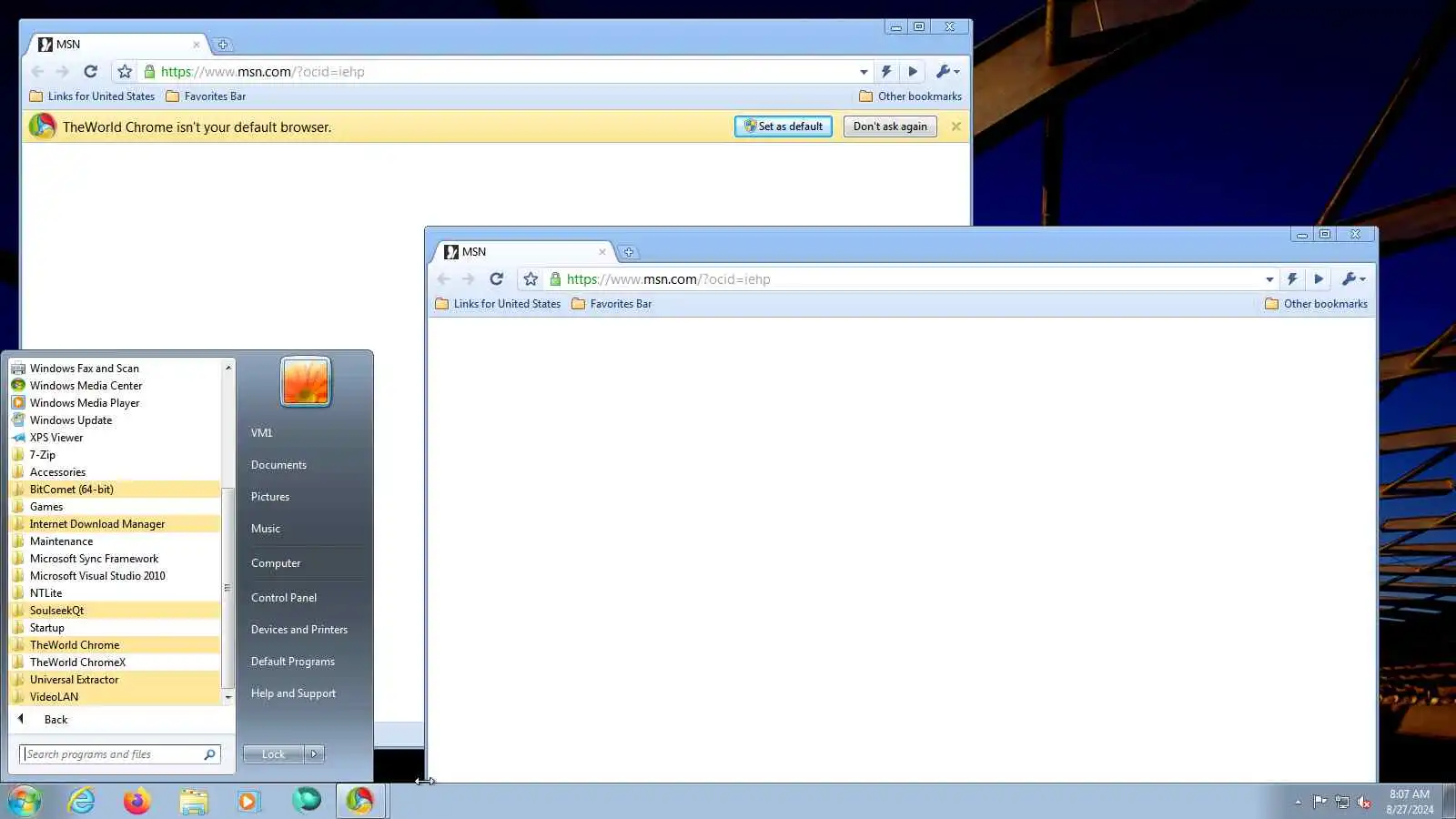Click the address bar URL in front window
This screenshot has width=1456, height=819.
668,279
